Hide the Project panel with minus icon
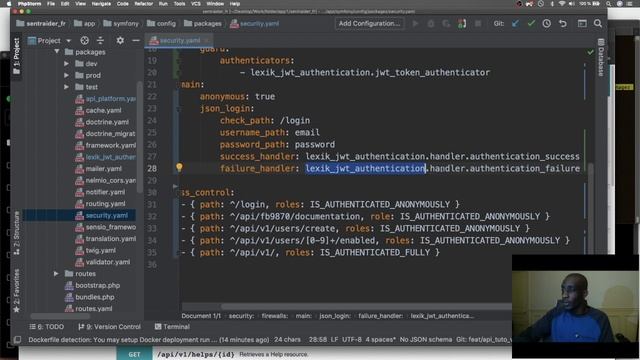Screen dimensions: 640x360 136,40
